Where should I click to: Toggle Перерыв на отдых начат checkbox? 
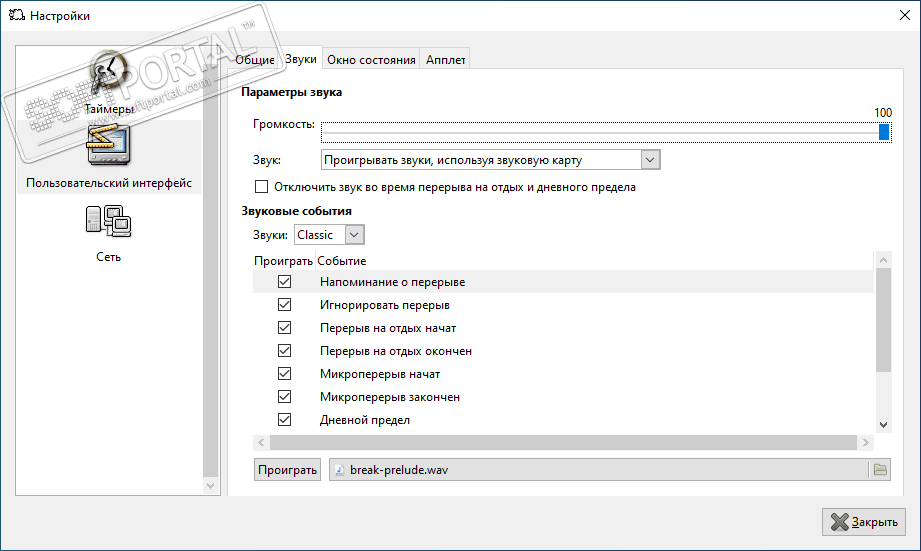284,327
